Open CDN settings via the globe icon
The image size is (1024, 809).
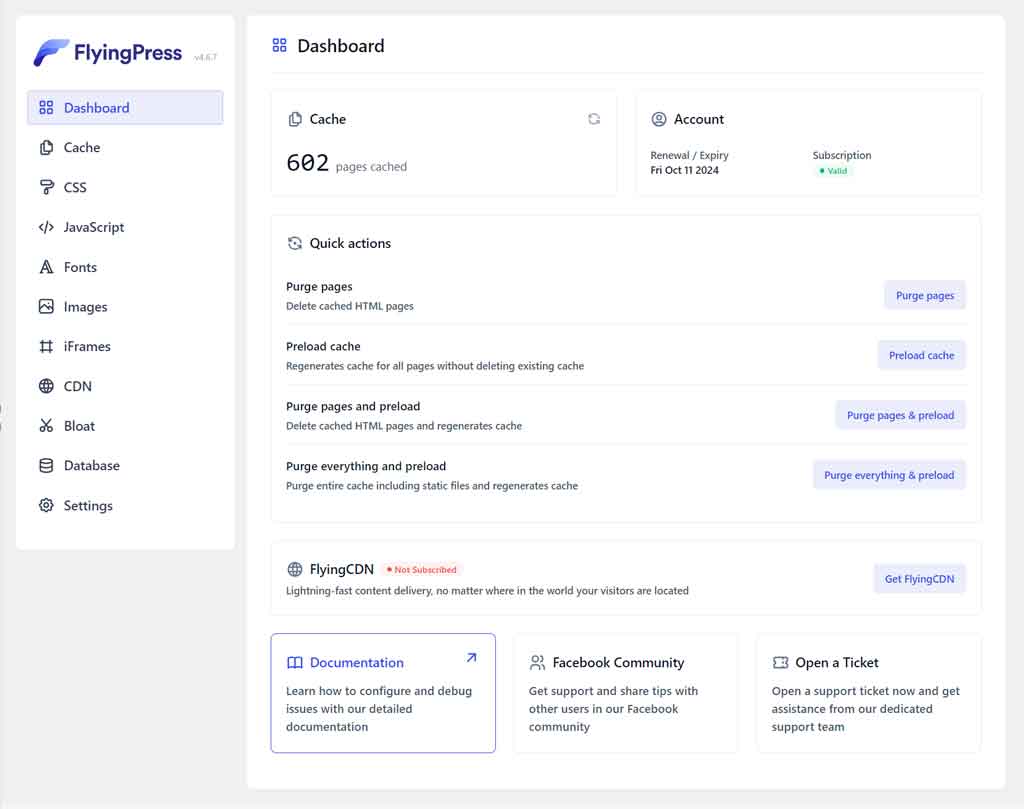(46, 386)
